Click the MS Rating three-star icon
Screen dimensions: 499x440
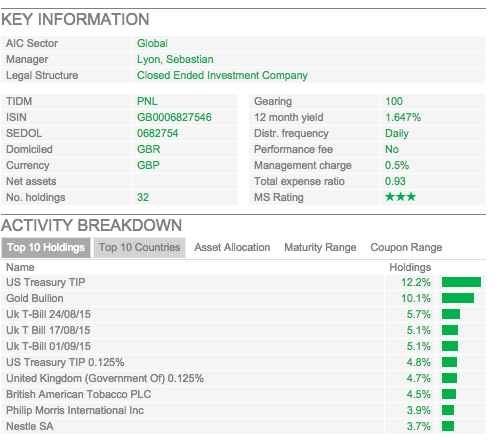tap(400, 197)
